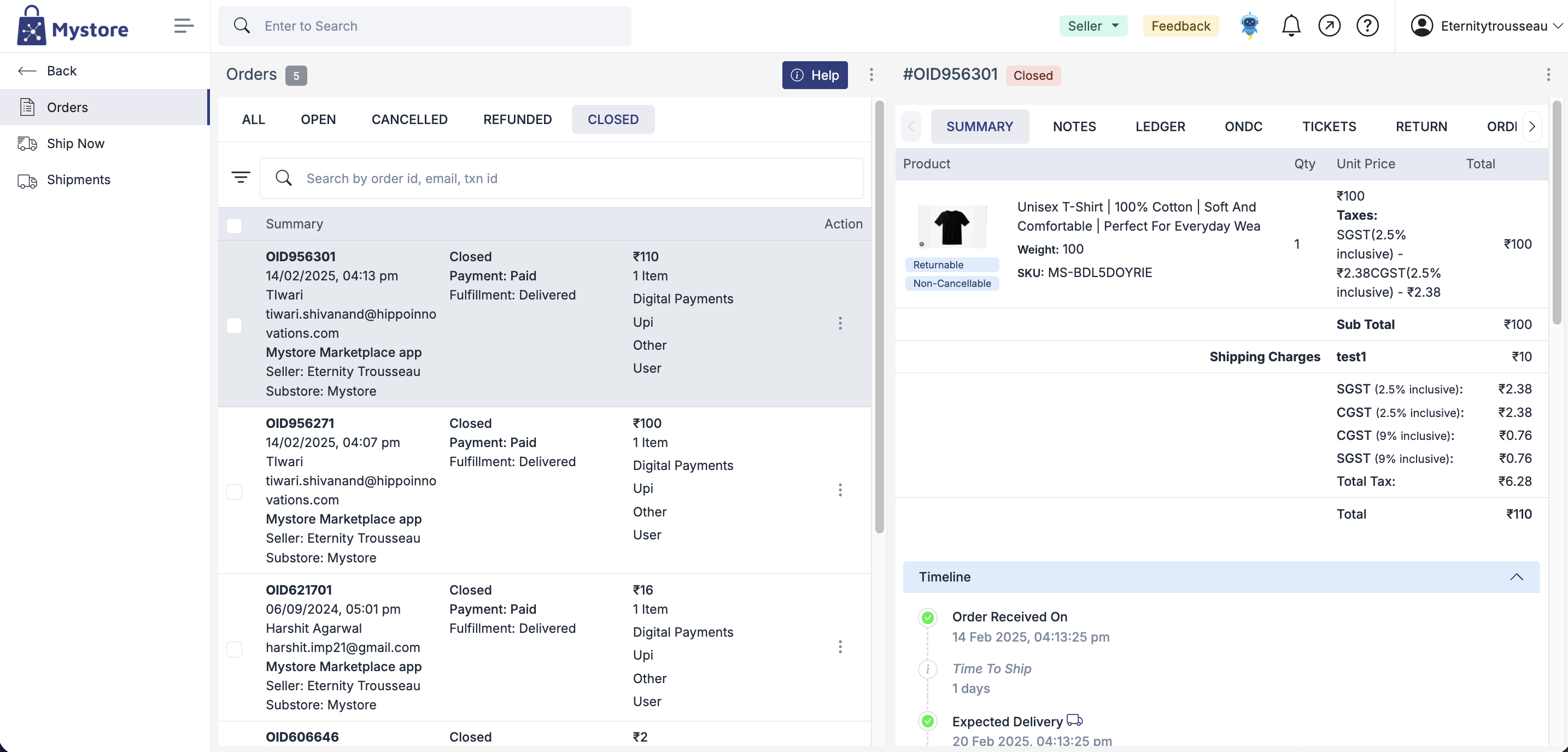Select checkbox for order OID621701
This screenshot has width=1568, height=752.
click(235, 649)
